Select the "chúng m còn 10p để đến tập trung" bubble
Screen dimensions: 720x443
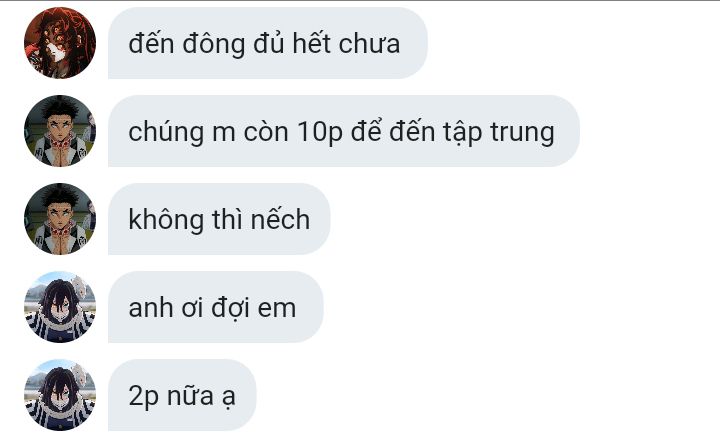click(343, 131)
